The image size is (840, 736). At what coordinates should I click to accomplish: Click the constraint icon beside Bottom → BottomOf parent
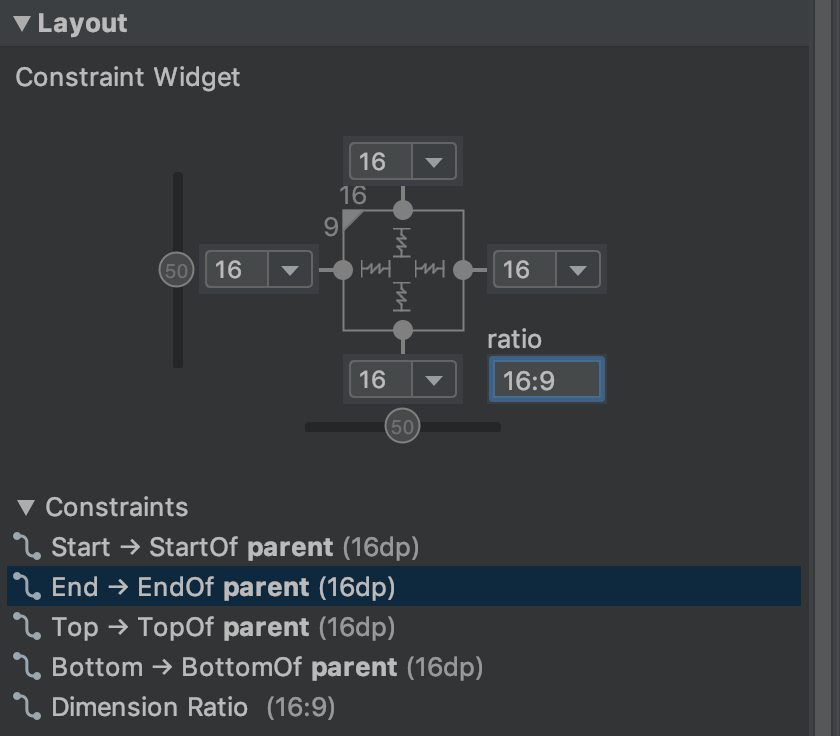click(27, 666)
